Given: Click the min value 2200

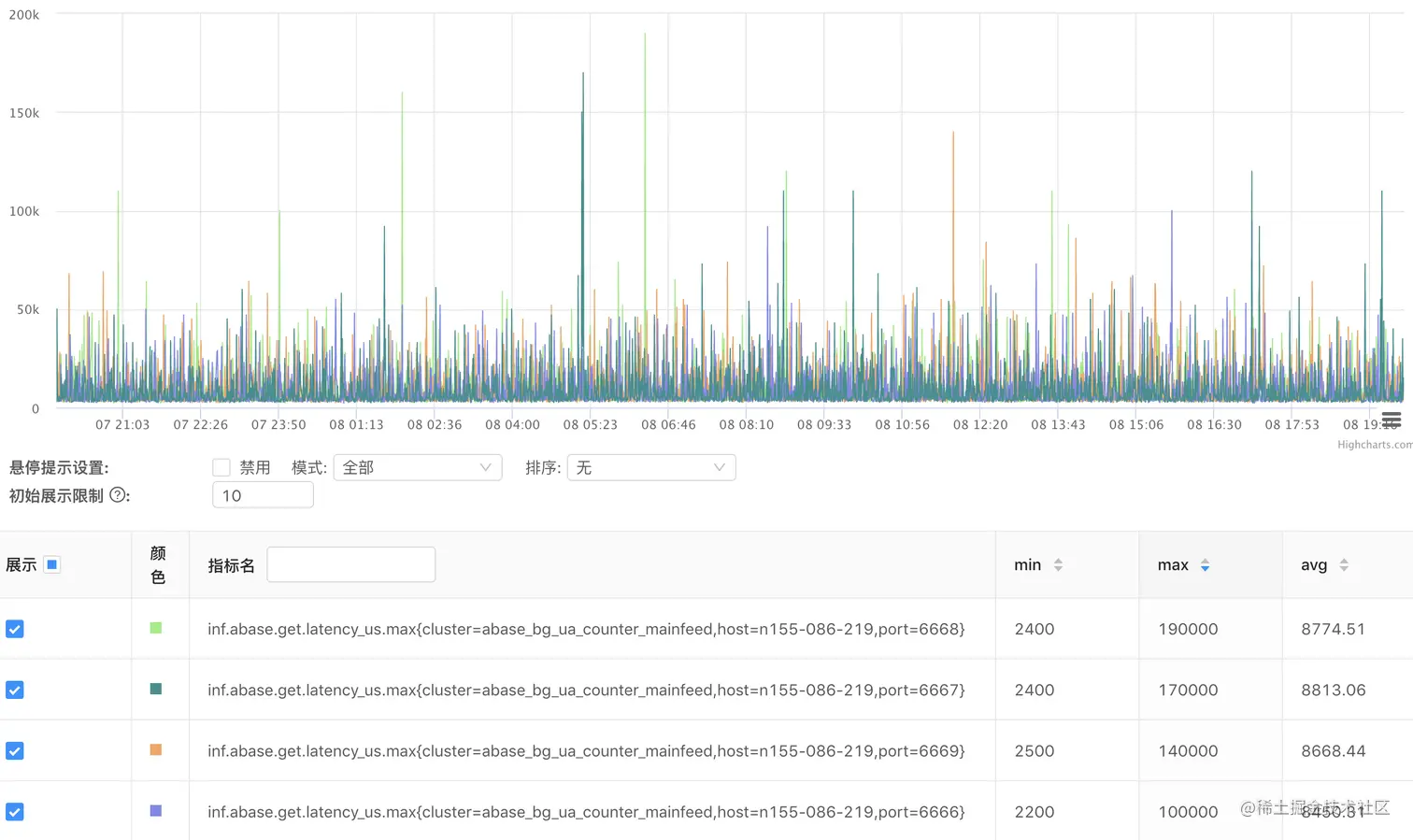Looking at the screenshot, I should (1035, 811).
